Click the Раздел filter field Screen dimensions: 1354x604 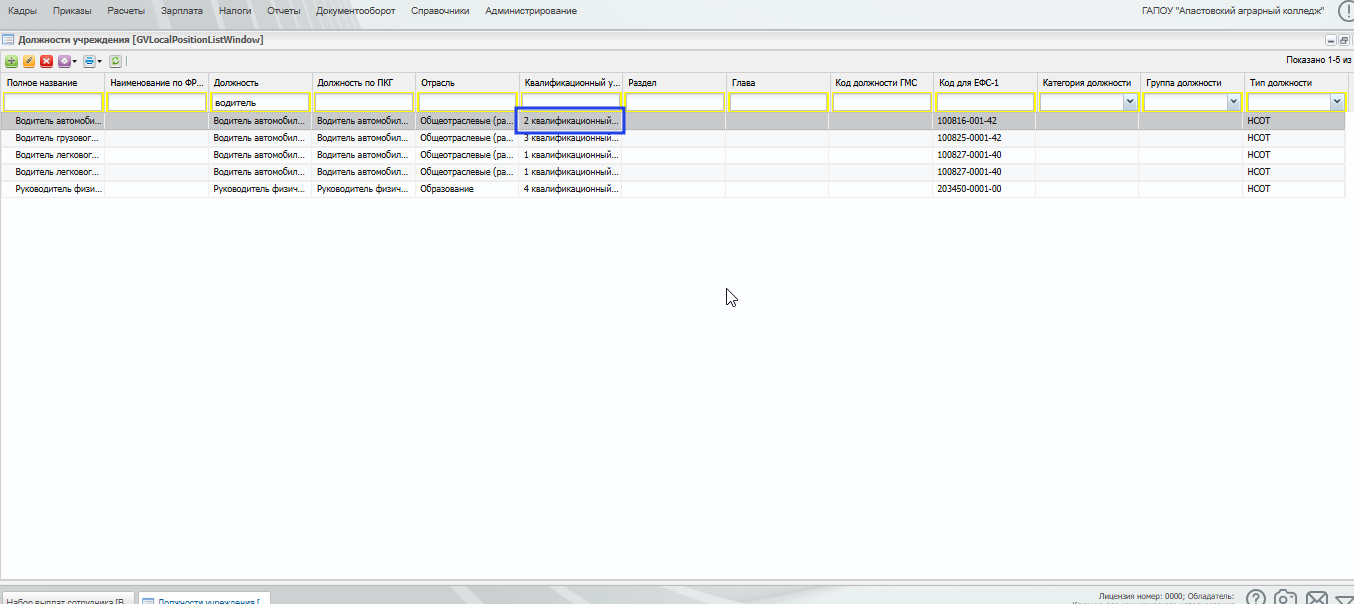[x=674, y=102]
